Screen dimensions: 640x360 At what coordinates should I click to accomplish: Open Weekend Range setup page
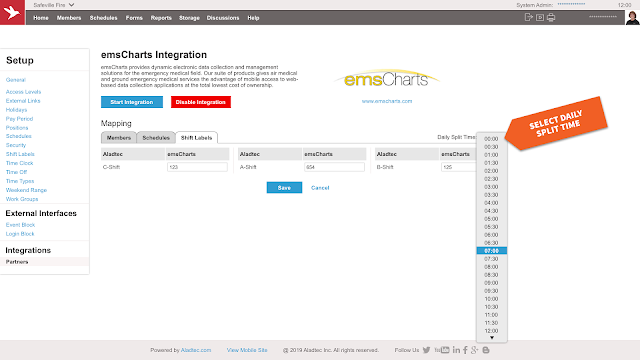(26, 190)
